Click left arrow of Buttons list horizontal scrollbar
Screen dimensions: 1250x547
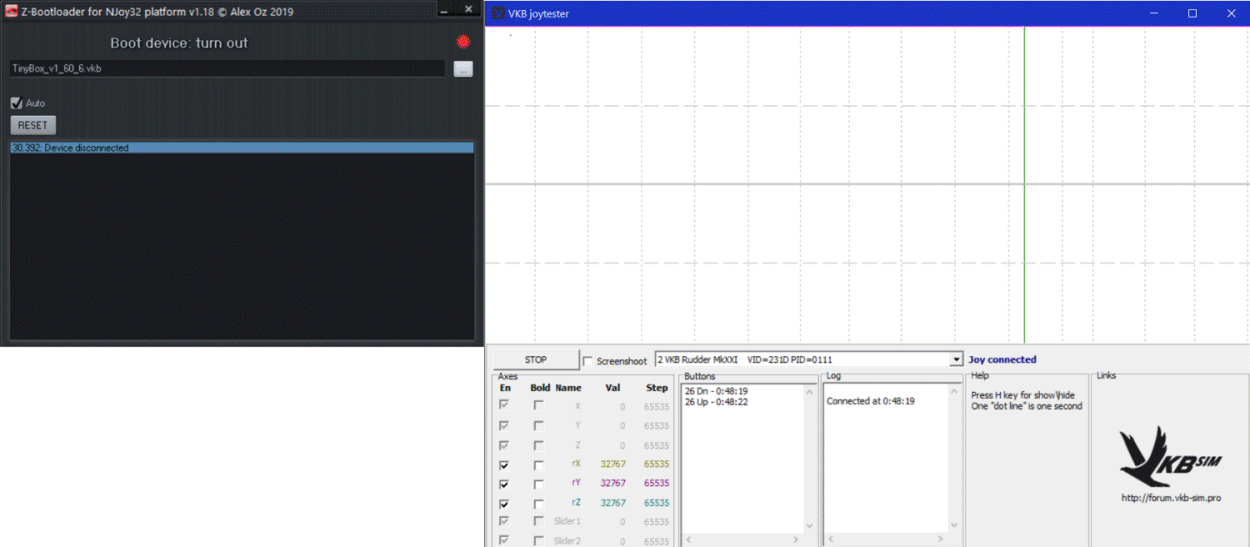pyautogui.click(x=688, y=540)
